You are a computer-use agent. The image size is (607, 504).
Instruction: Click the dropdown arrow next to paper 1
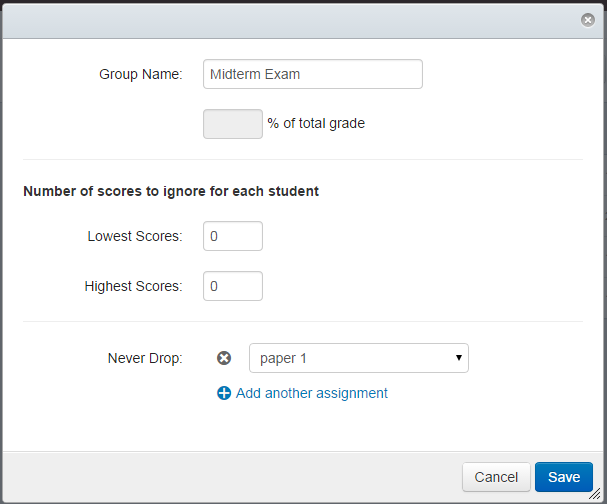point(459,358)
